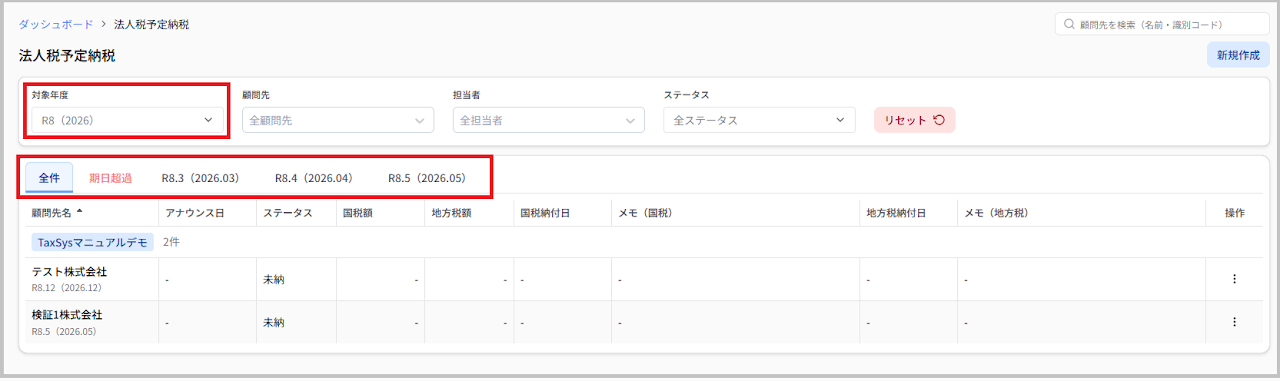Viewport: 1280px width, 381px height.
Task: Click the search magnifier icon
Action: click(1070, 24)
